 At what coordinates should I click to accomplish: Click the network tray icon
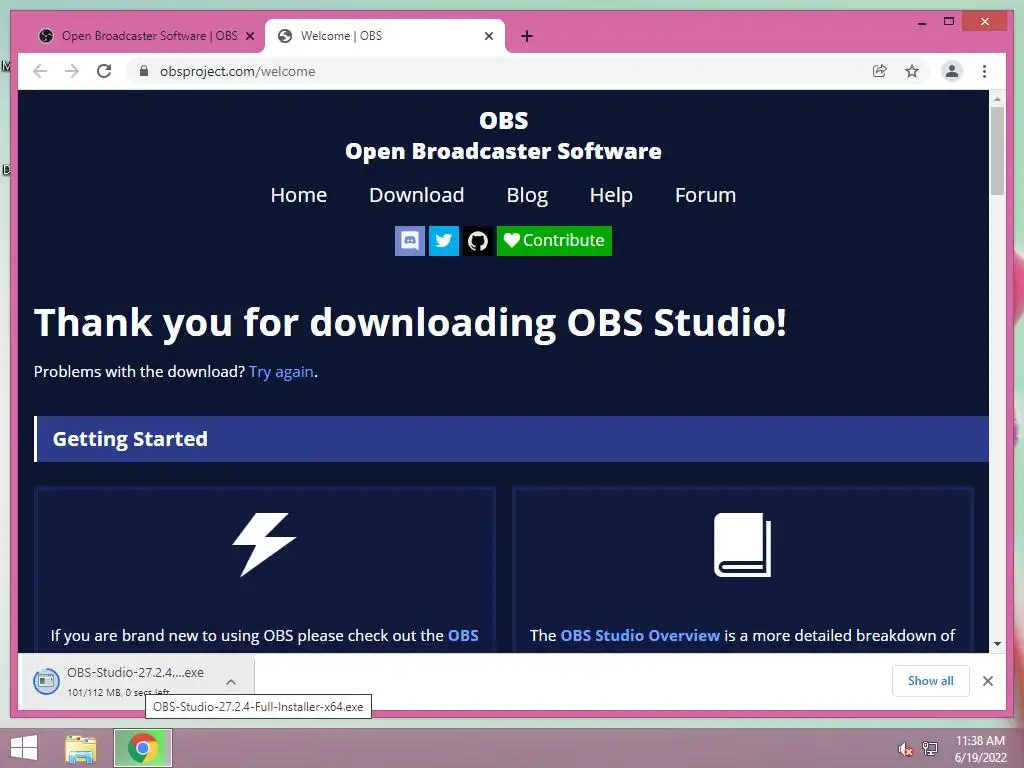pos(930,748)
